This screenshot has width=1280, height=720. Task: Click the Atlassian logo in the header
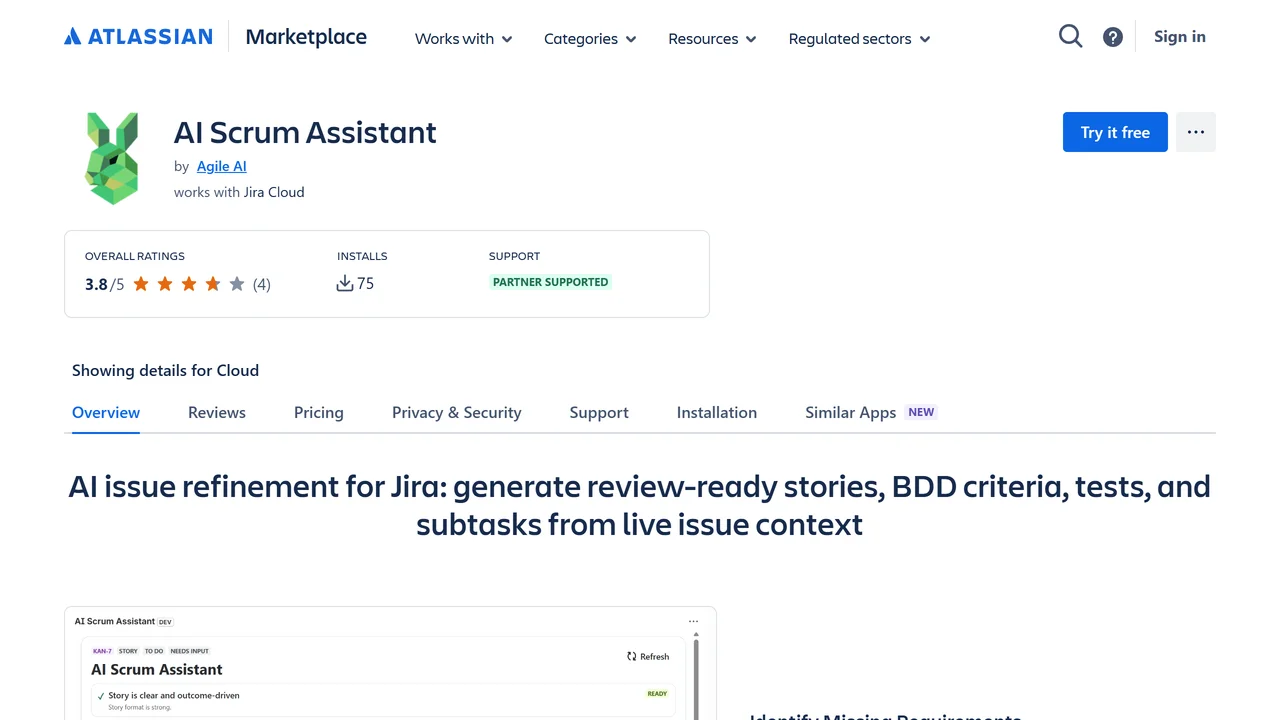tap(138, 37)
